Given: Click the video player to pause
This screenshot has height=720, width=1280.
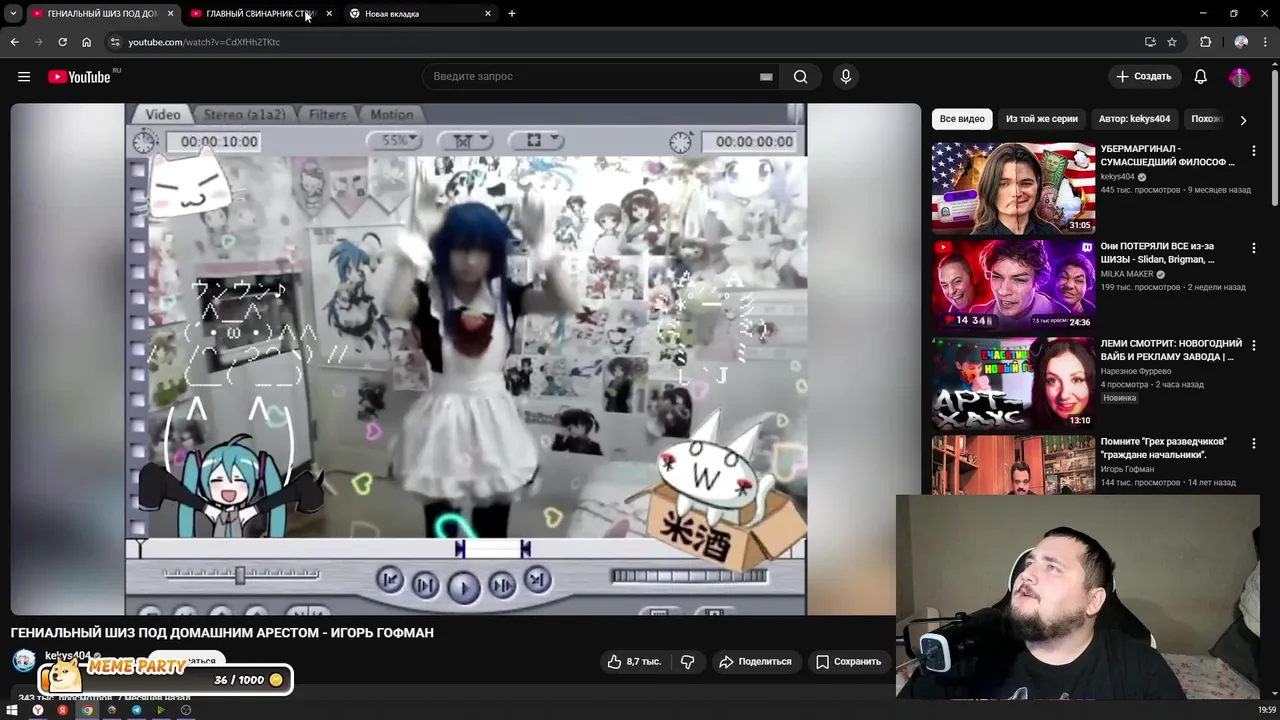Looking at the screenshot, I should pyautogui.click(x=465, y=358).
